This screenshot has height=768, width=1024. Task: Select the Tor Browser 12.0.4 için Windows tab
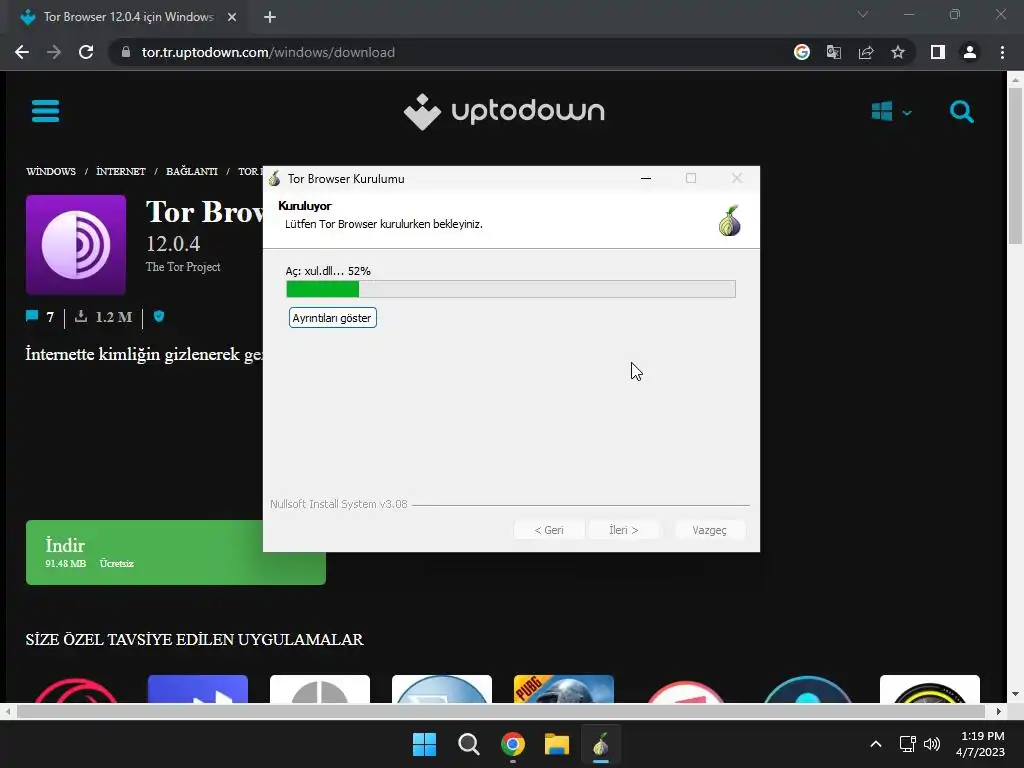[x=127, y=17]
